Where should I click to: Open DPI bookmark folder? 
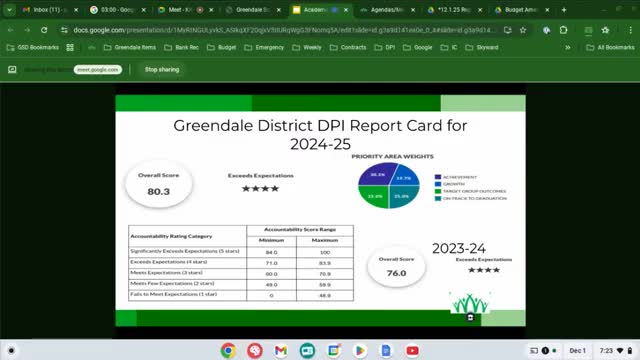[x=385, y=48]
